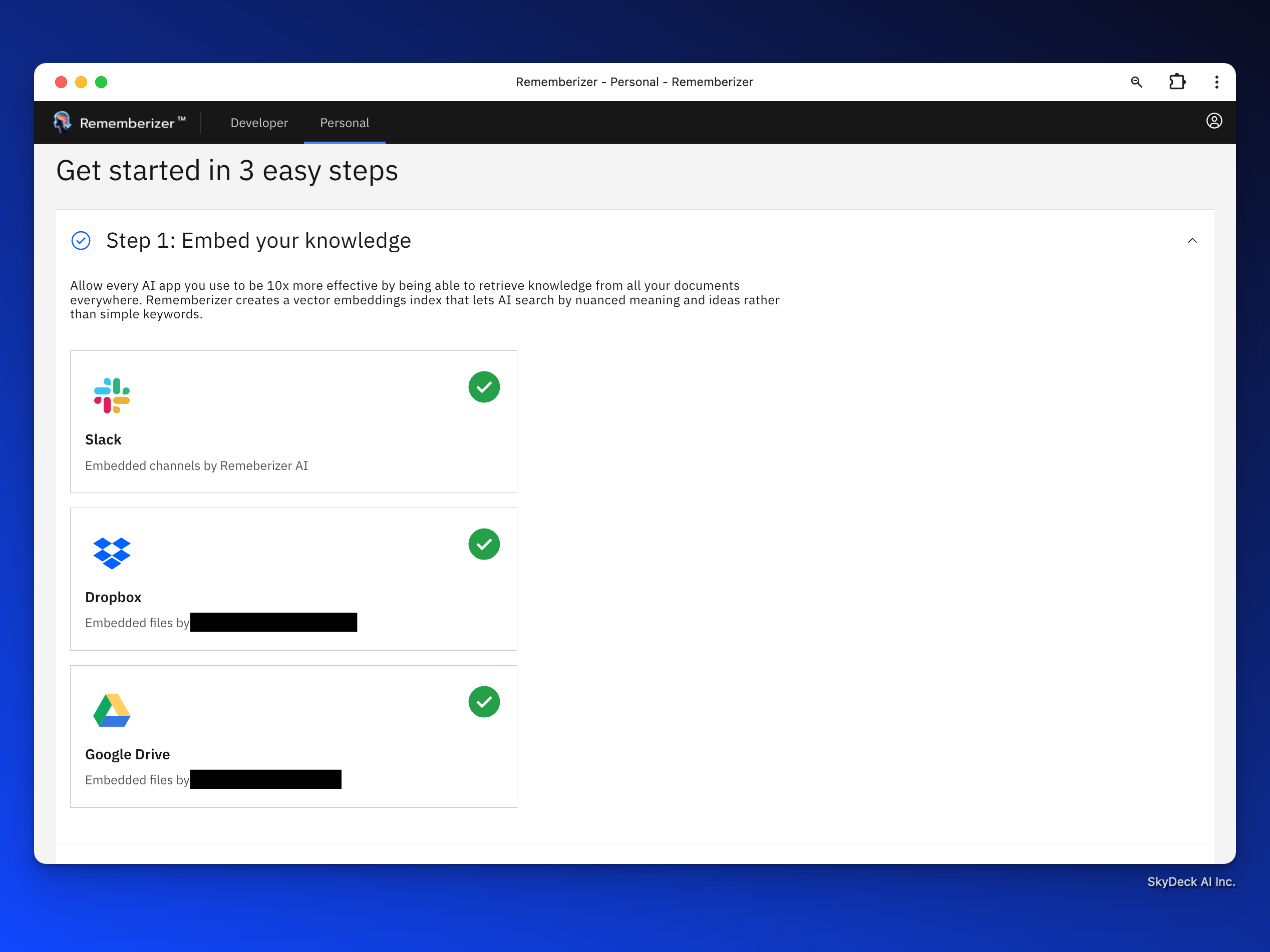
Task: Collapse Step 1 using the chevron arrow
Action: [1192, 241]
